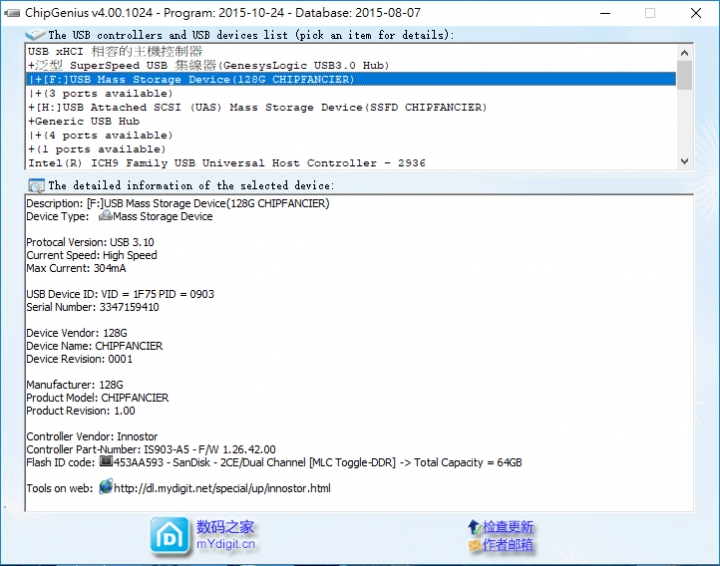Screen dimensions: 720x566
Task: Click the 作者邮箱 author email link
Action: click(507, 545)
